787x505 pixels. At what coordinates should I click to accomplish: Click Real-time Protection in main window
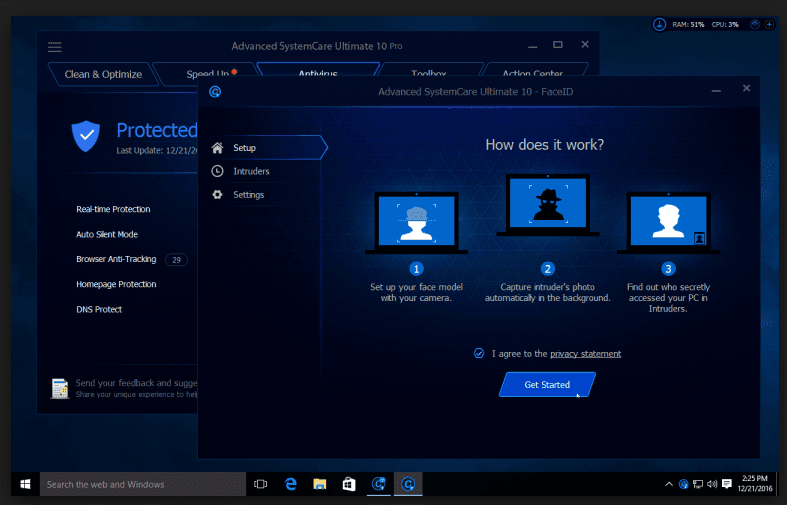(x=113, y=209)
